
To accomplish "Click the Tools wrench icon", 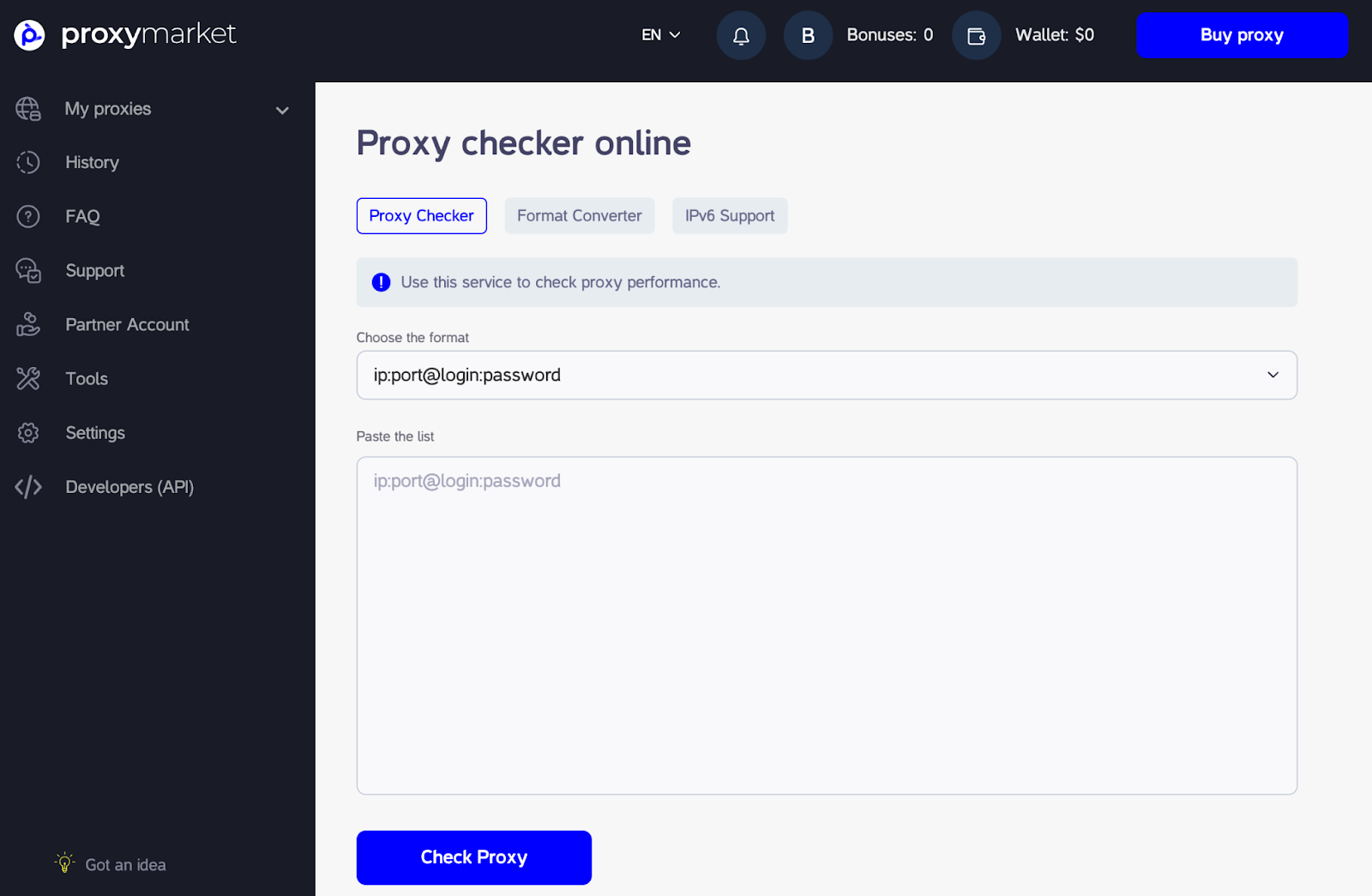I will [28, 379].
